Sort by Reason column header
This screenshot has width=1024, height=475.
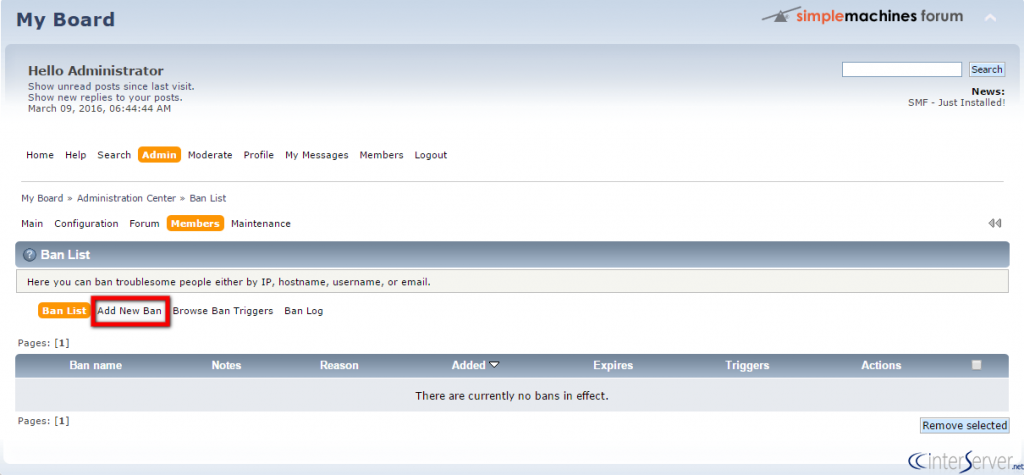click(339, 365)
